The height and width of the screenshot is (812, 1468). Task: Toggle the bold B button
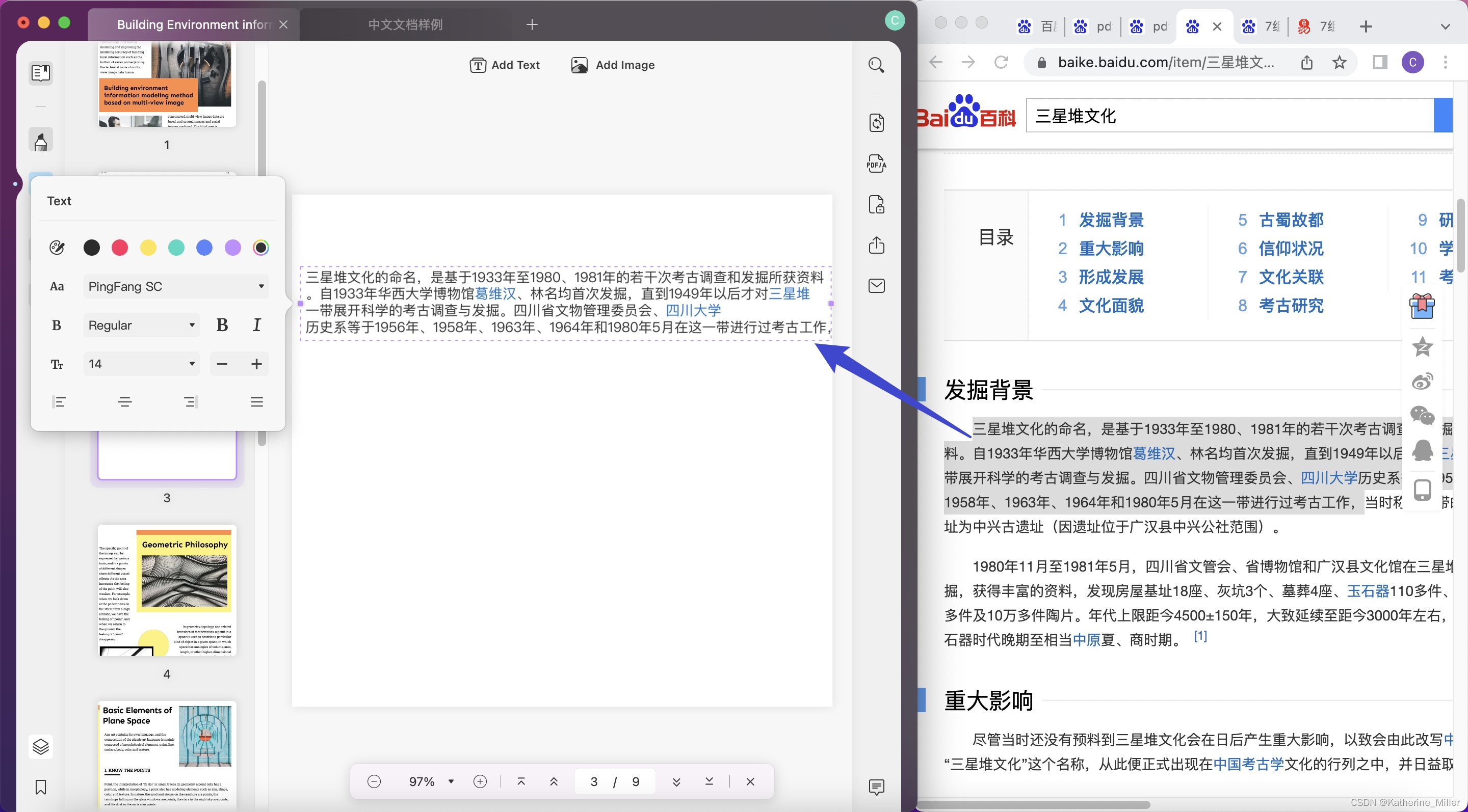[x=222, y=325]
